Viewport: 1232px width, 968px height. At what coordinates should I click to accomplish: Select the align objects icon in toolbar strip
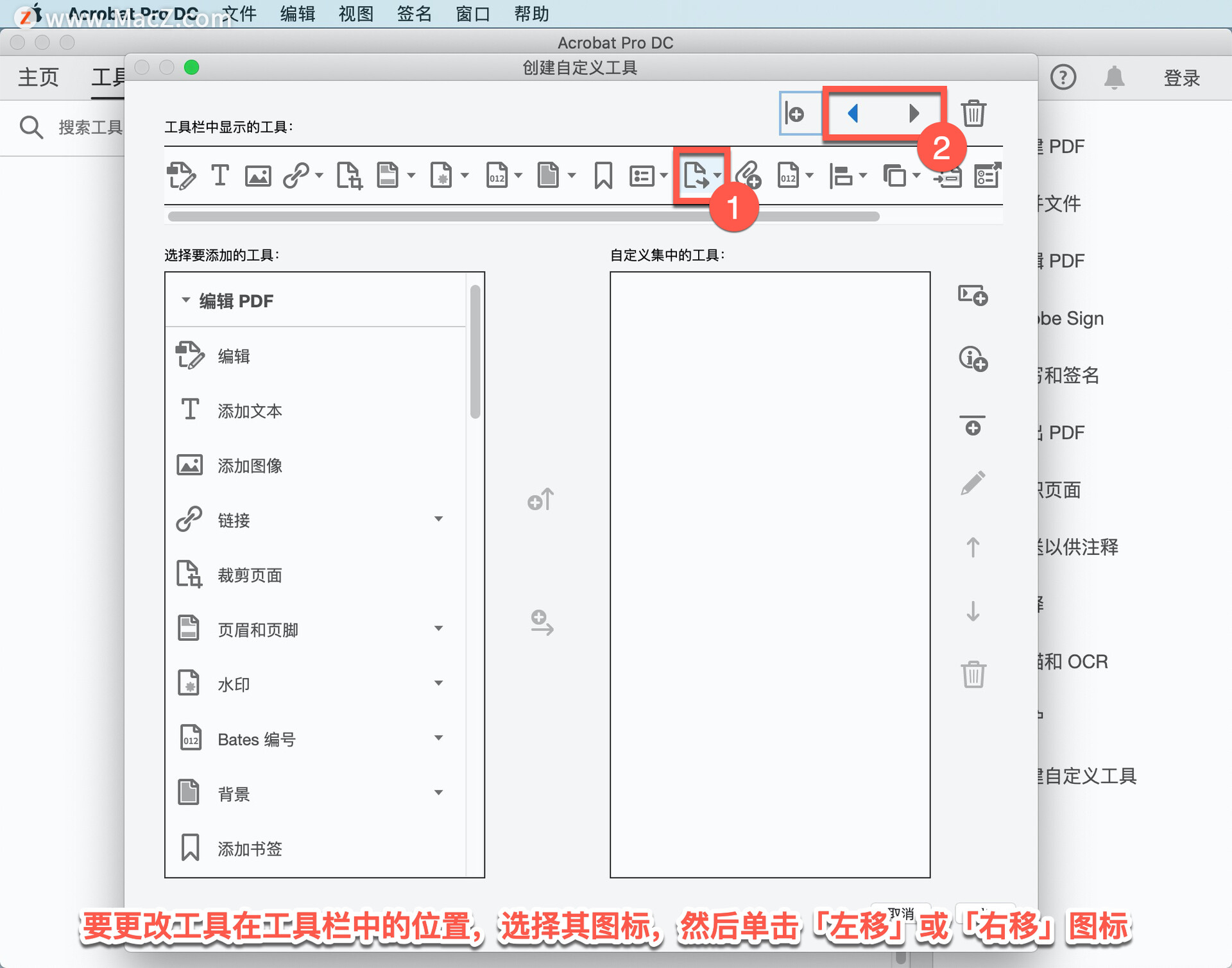tap(841, 176)
